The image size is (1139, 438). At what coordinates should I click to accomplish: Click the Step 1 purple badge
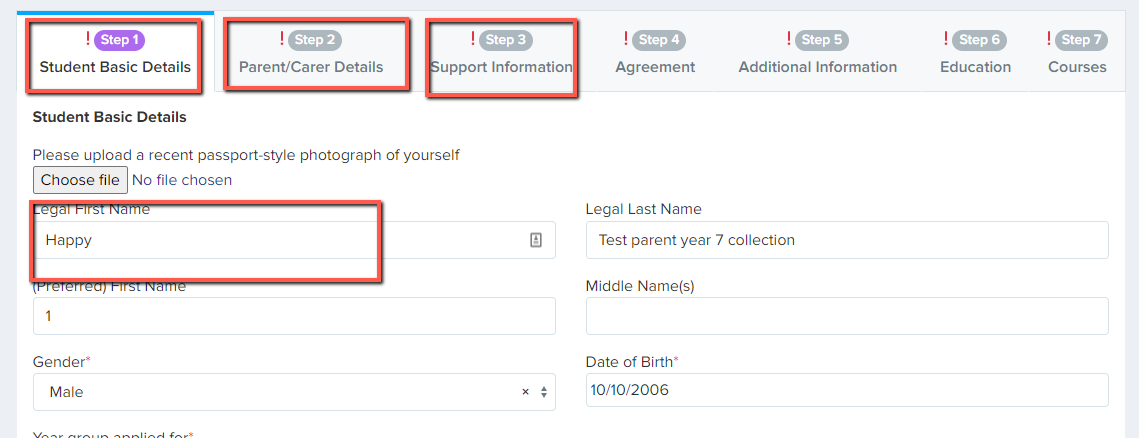coord(120,40)
